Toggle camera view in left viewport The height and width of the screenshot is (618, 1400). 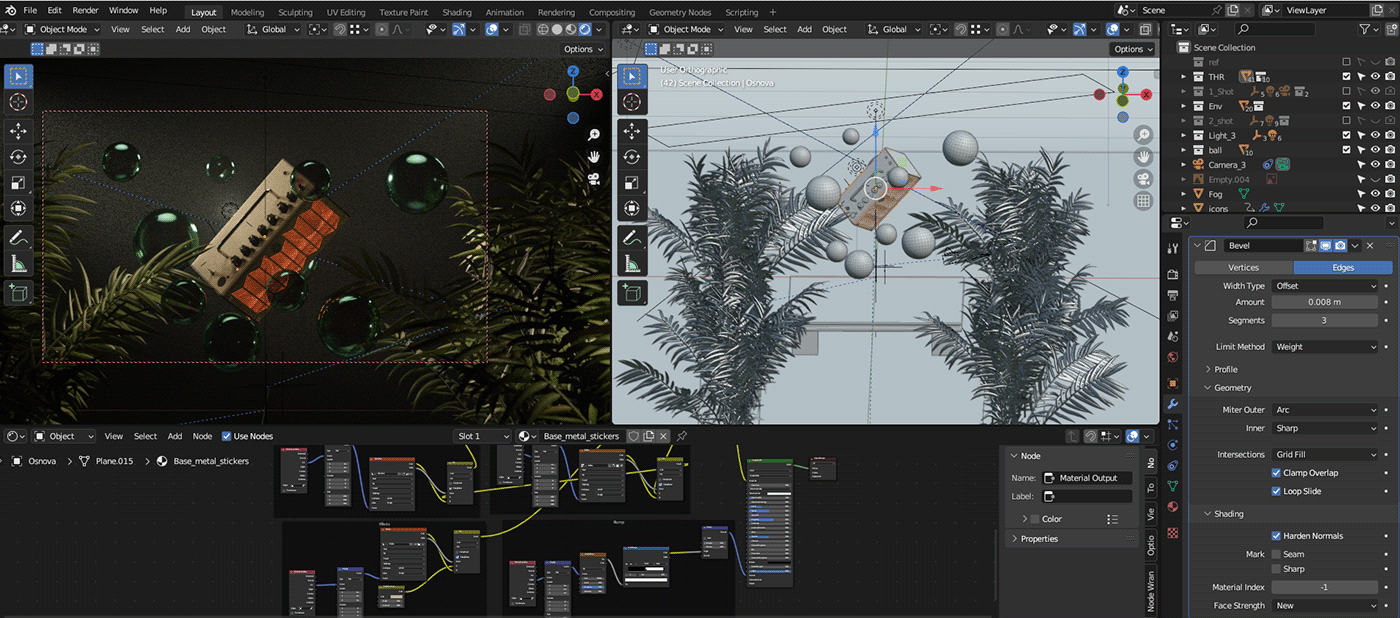pos(594,179)
